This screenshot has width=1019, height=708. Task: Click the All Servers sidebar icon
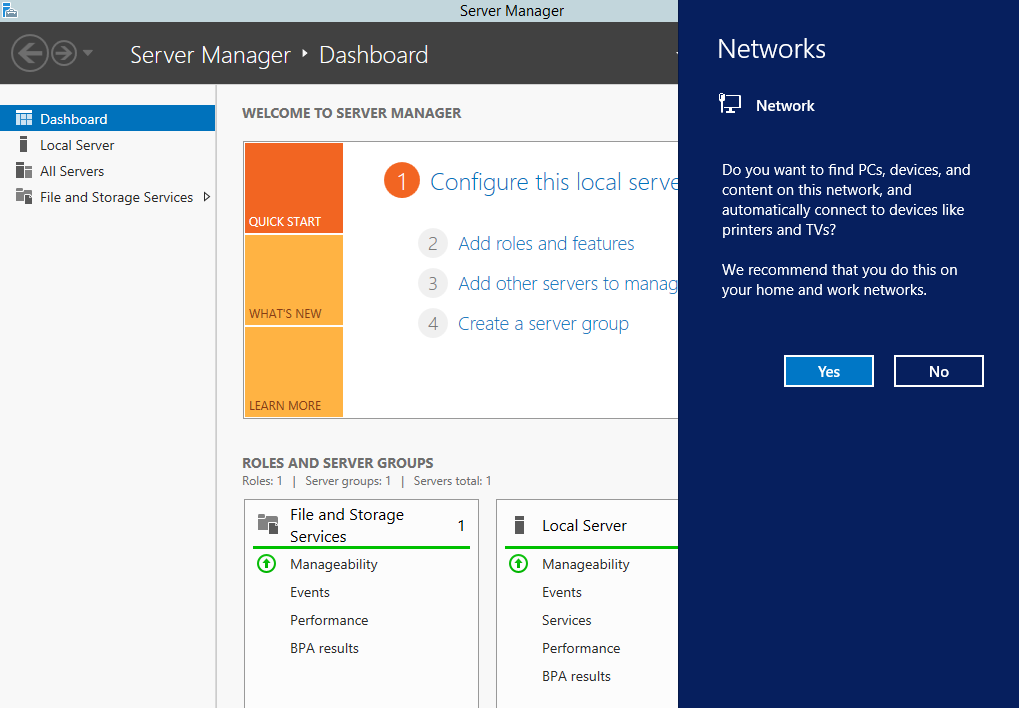[24, 170]
